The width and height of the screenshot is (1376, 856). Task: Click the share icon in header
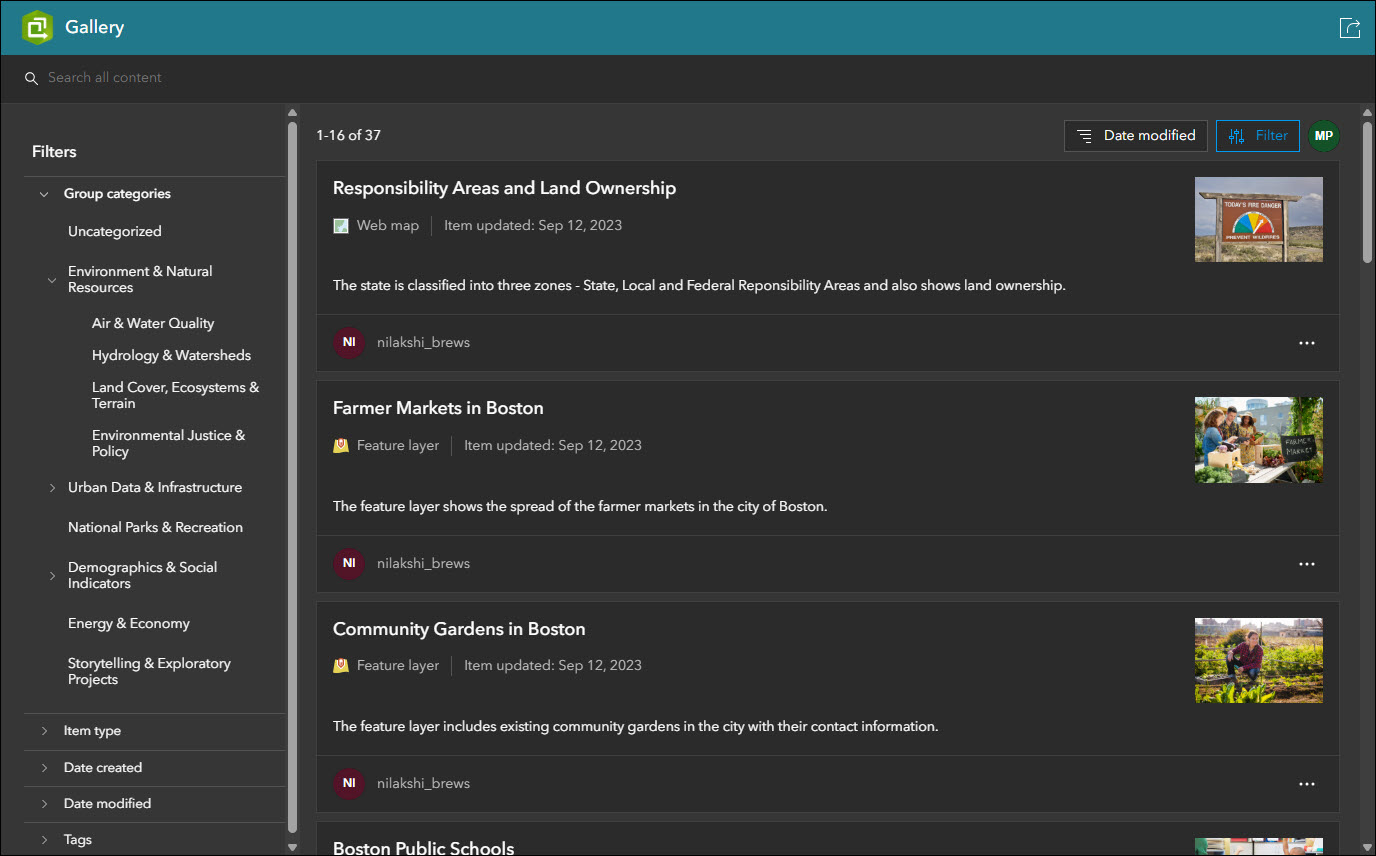[x=1349, y=28]
